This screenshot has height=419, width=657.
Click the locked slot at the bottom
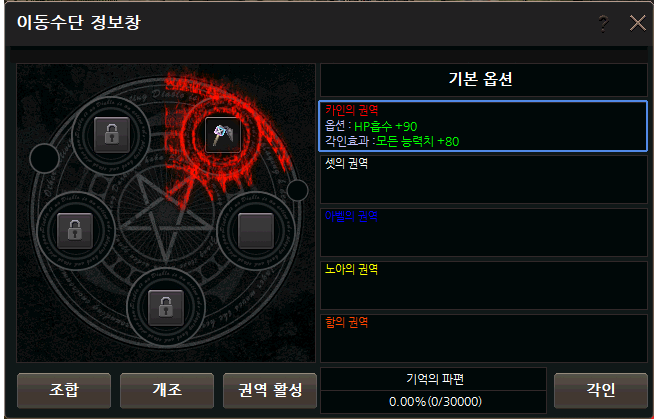click(166, 307)
